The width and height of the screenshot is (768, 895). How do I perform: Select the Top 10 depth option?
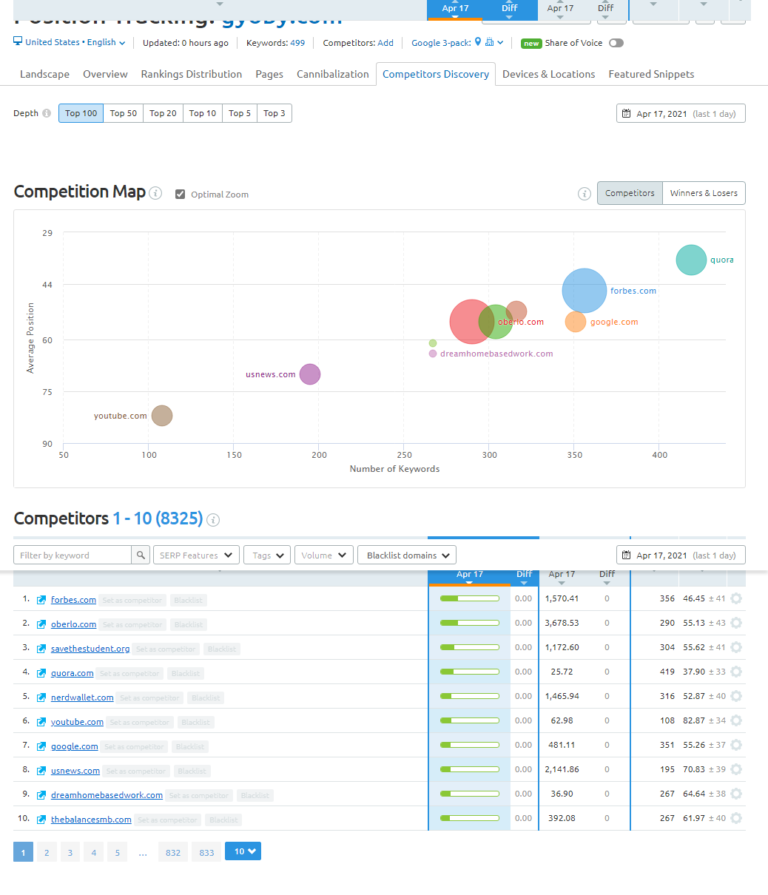click(203, 113)
